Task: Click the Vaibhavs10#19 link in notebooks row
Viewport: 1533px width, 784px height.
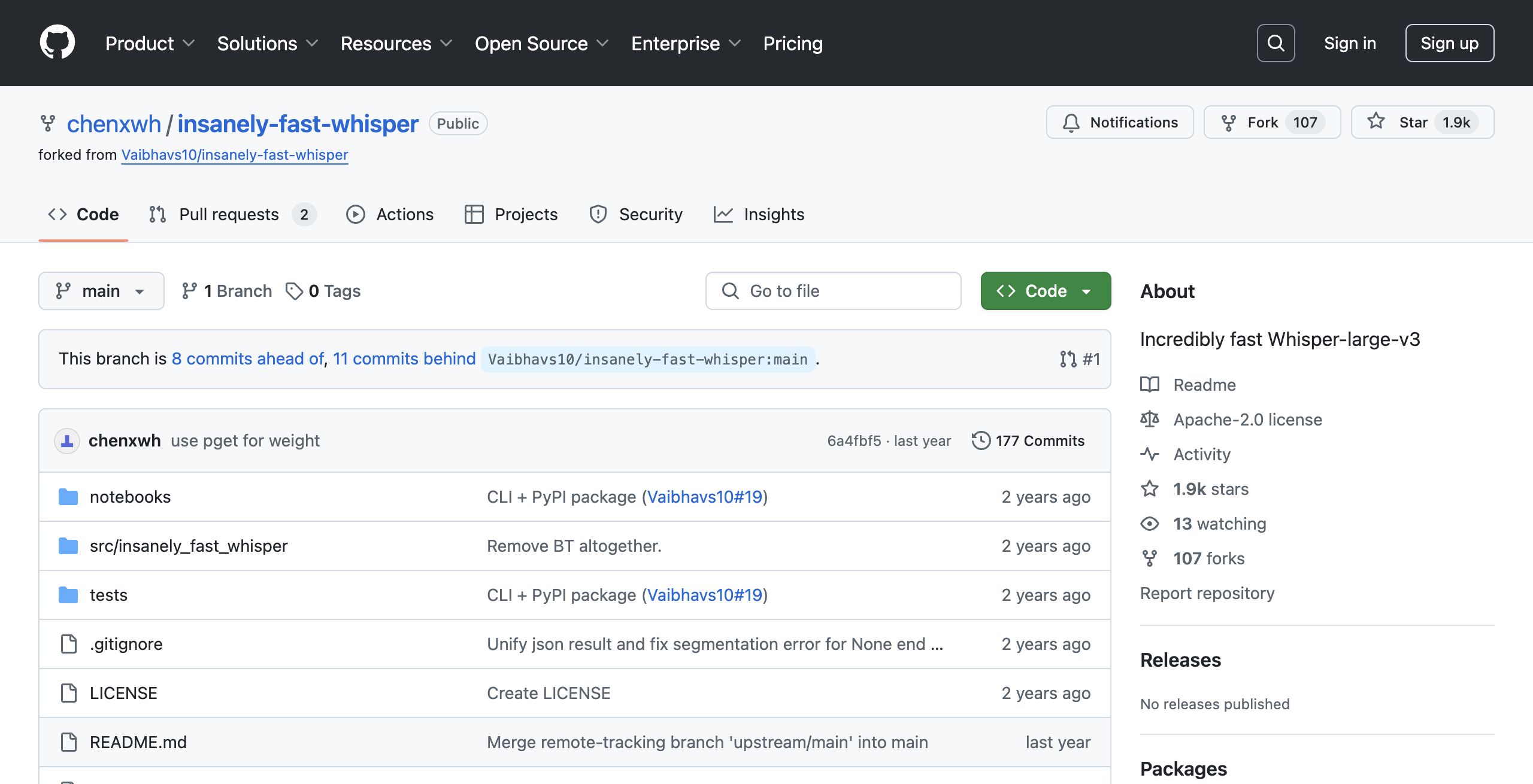Action: coord(705,497)
